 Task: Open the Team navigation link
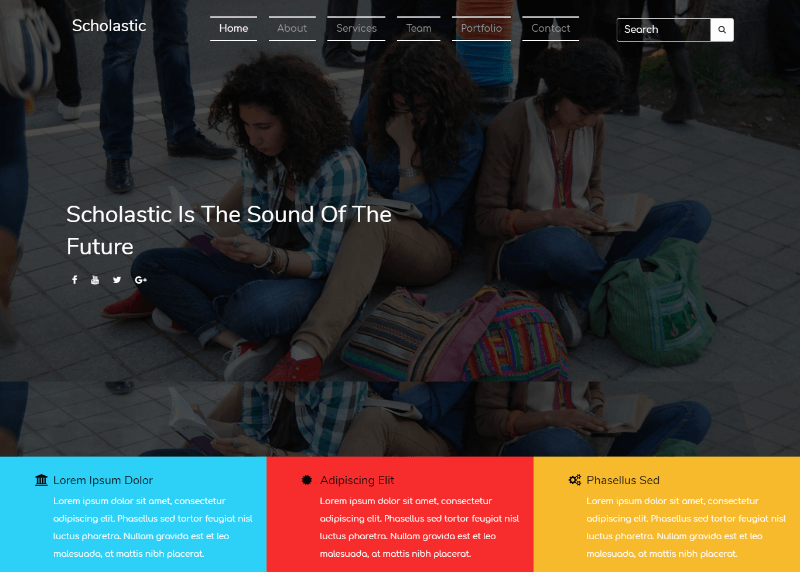pos(418,29)
